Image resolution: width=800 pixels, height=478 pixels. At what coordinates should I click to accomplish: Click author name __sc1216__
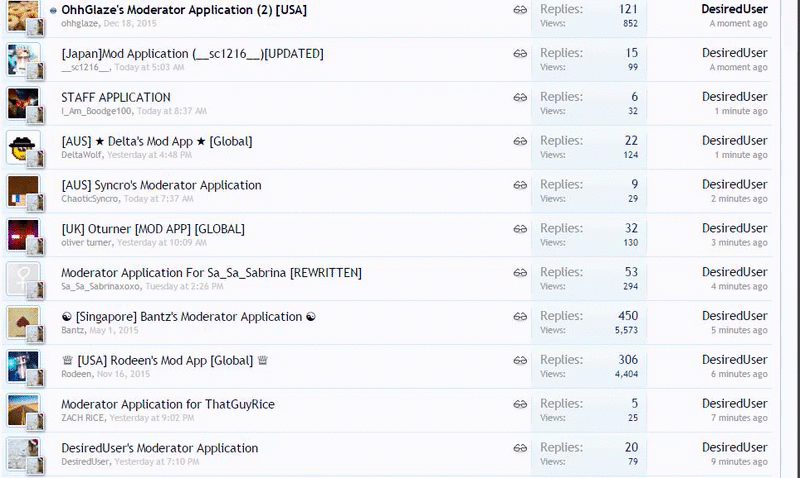click(85, 67)
